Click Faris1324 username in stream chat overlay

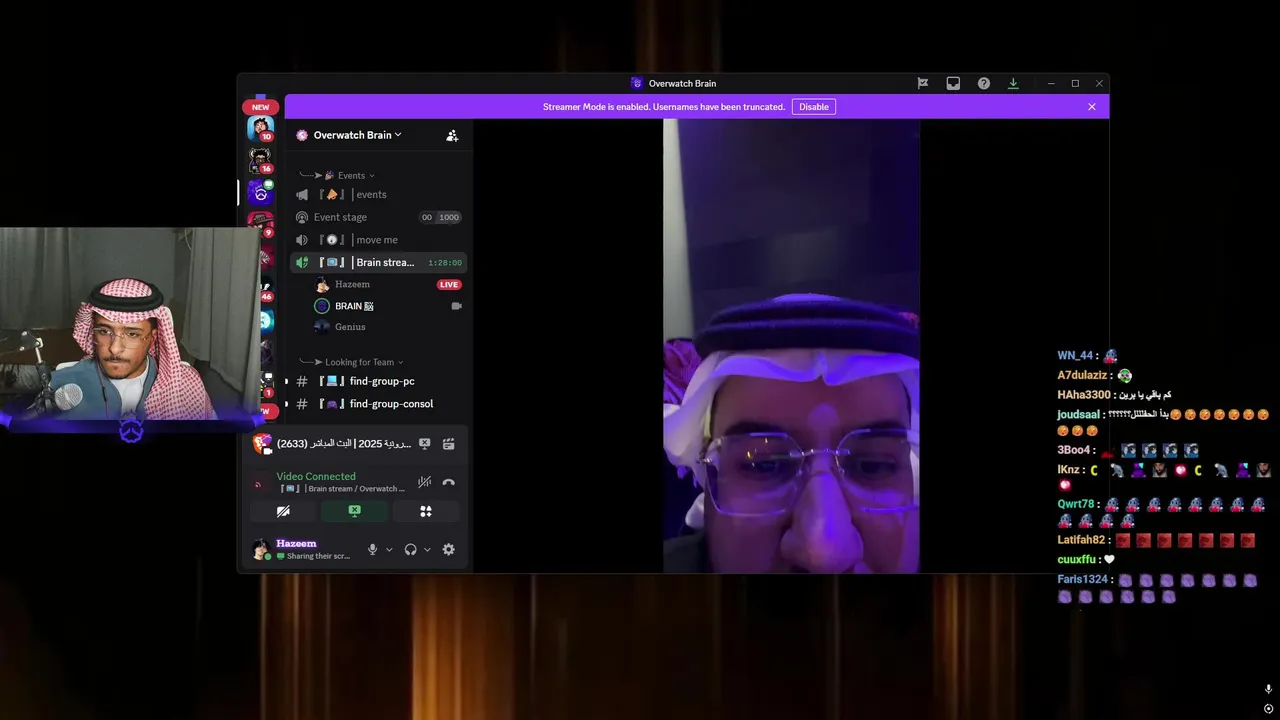[1083, 580]
